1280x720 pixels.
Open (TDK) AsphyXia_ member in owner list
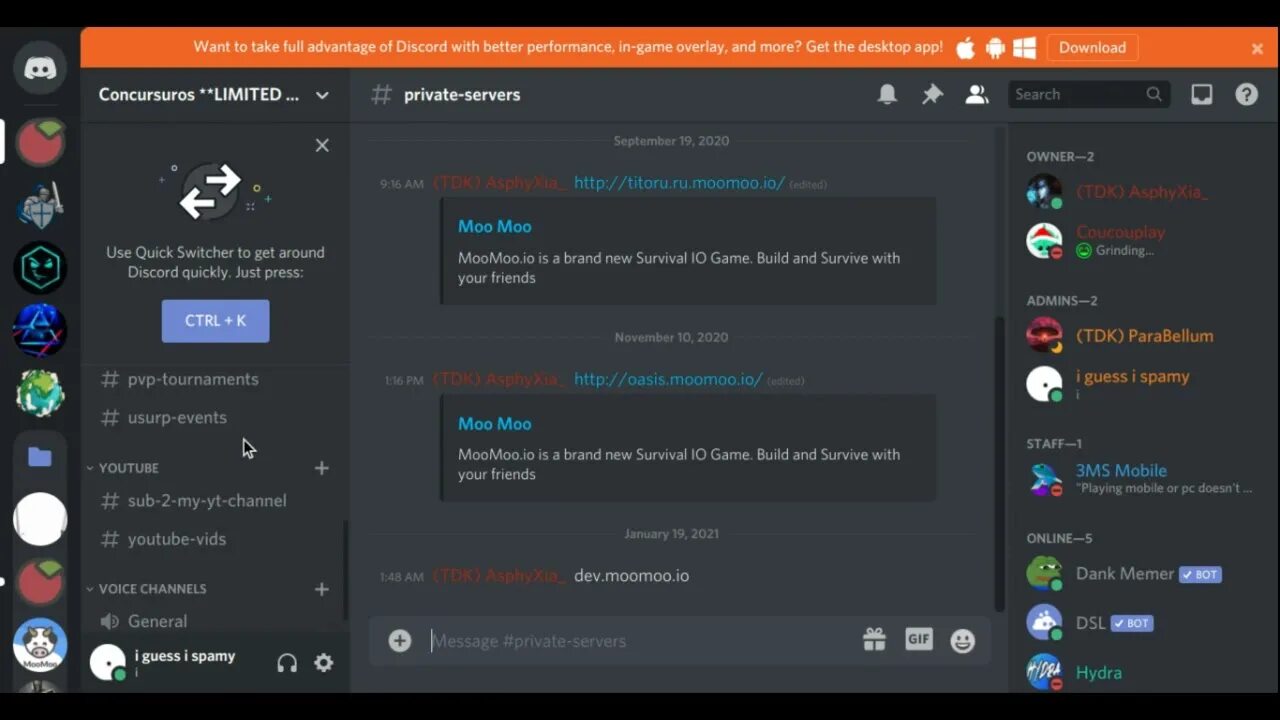point(1143,191)
